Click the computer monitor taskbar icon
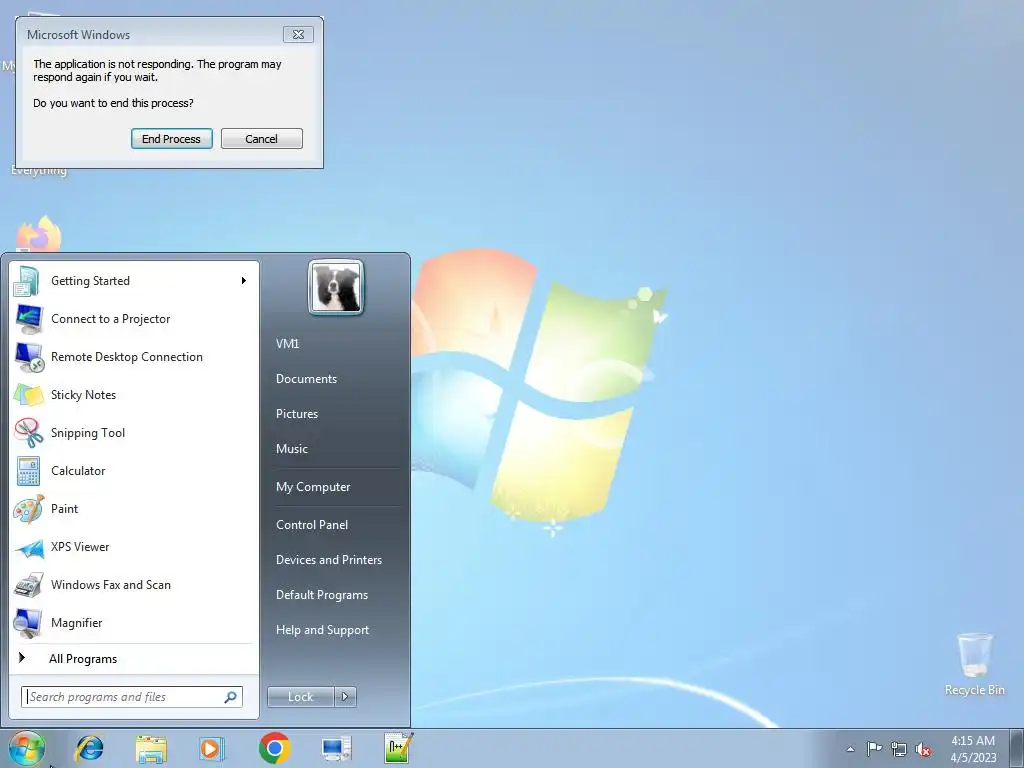1024x768 pixels. 336,748
